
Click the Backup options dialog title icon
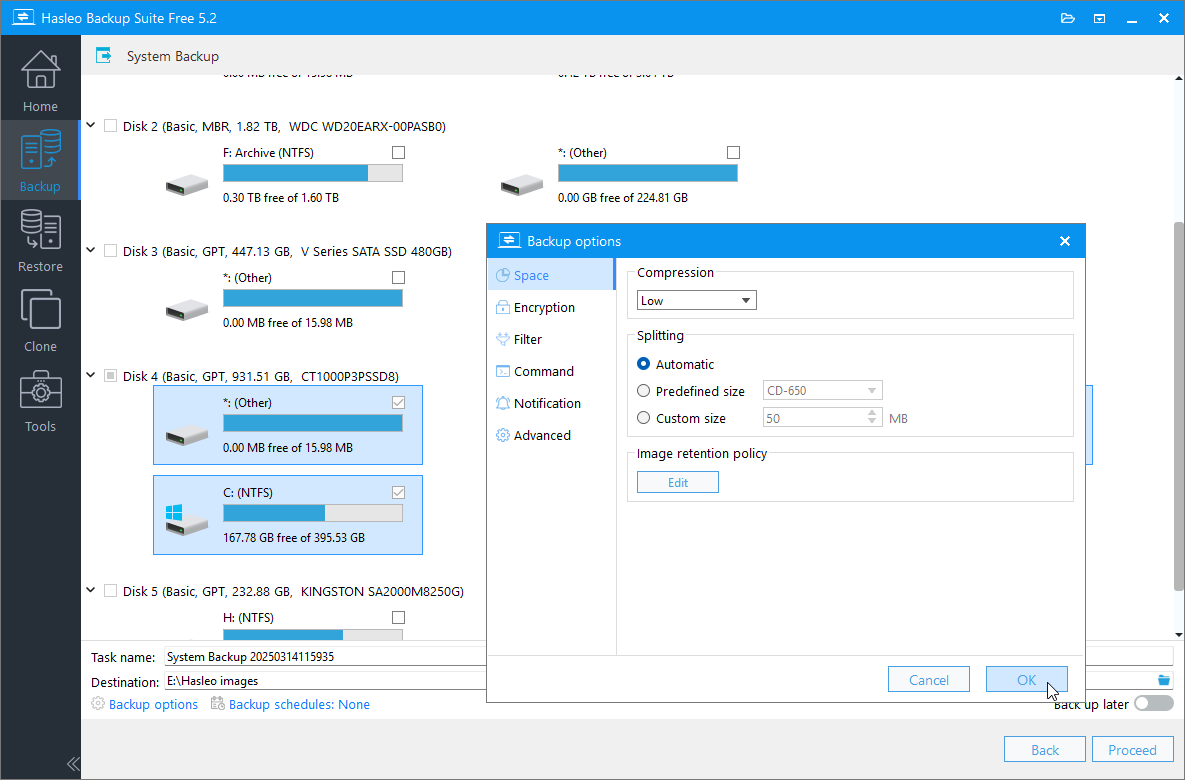click(x=509, y=240)
